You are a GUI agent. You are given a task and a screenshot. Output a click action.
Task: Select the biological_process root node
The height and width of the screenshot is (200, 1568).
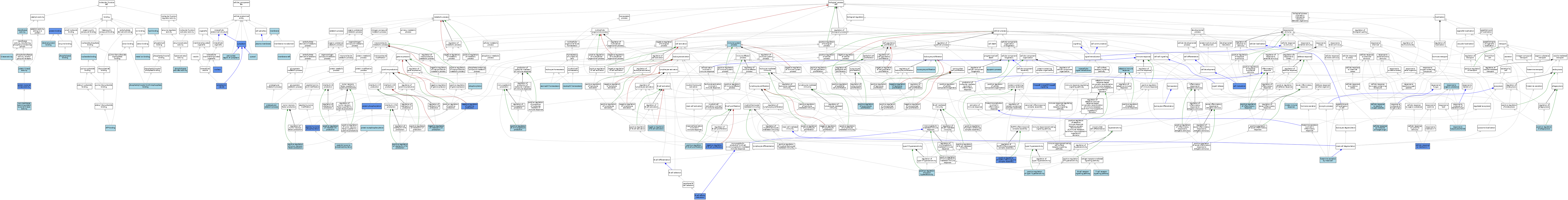836,4
